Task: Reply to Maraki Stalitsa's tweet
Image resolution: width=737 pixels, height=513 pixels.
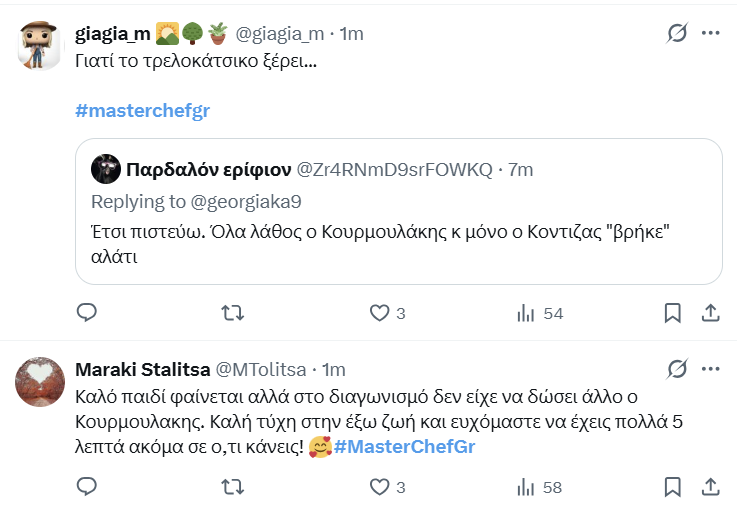Action: pos(87,488)
